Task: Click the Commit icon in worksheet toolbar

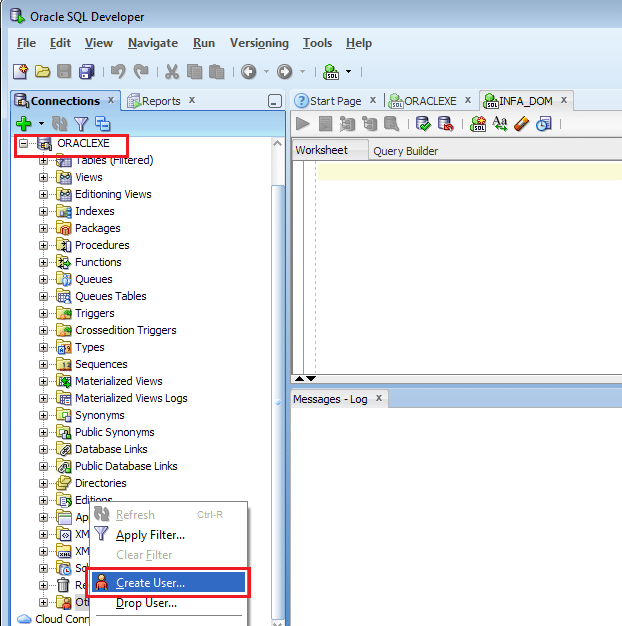Action: (x=423, y=124)
